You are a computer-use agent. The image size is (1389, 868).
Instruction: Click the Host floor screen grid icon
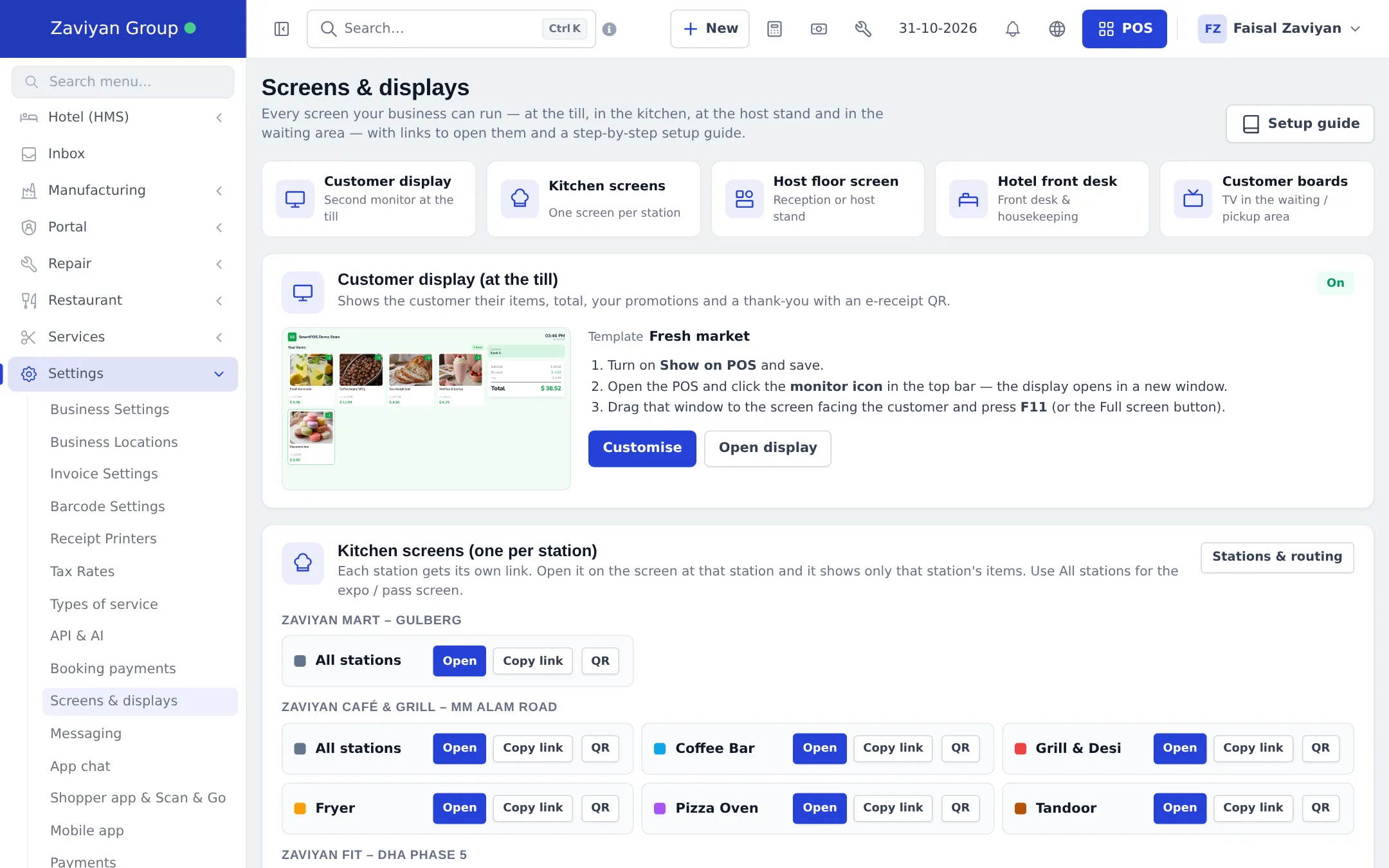tap(745, 199)
